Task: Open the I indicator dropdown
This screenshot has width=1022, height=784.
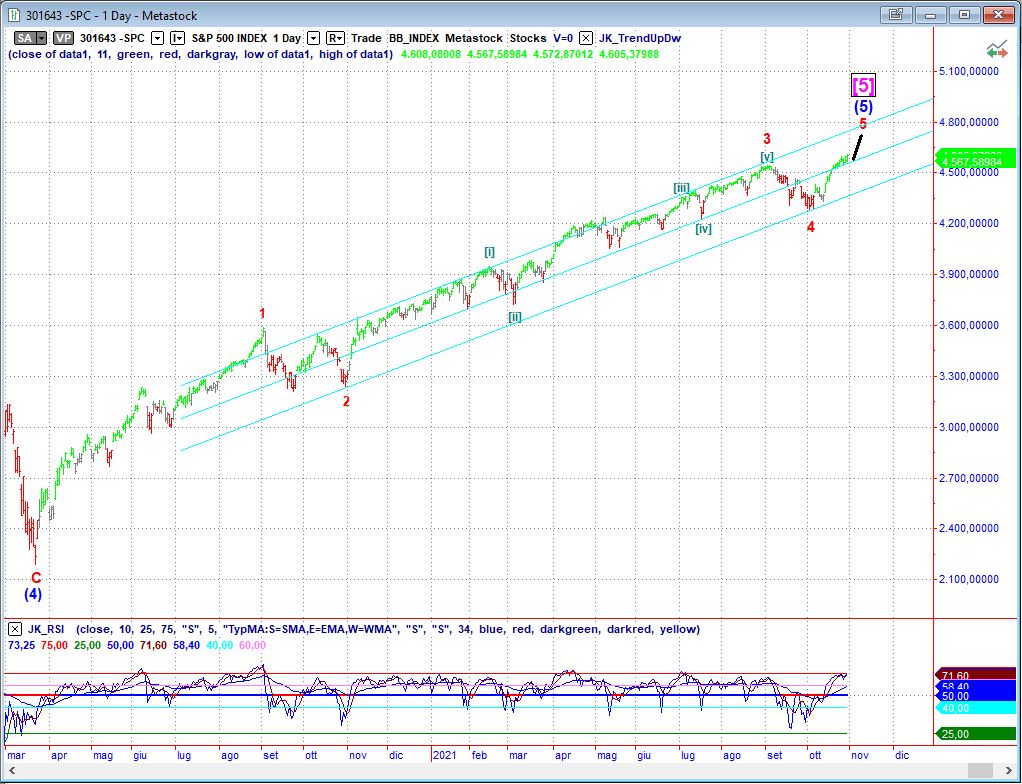Action: pos(177,38)
